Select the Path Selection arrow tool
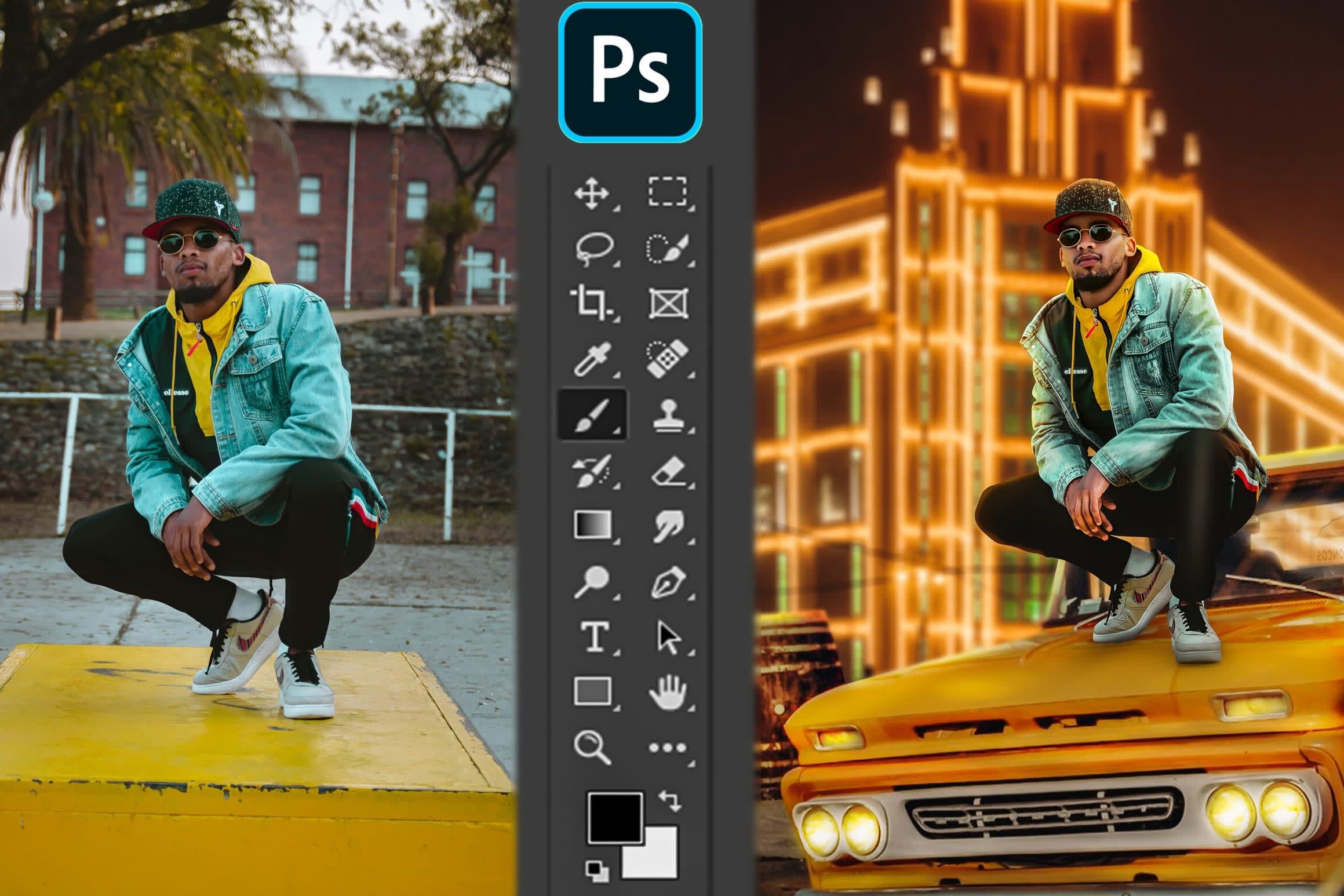This screenshot has width=1344, height=896. click(x=669, y=638)
